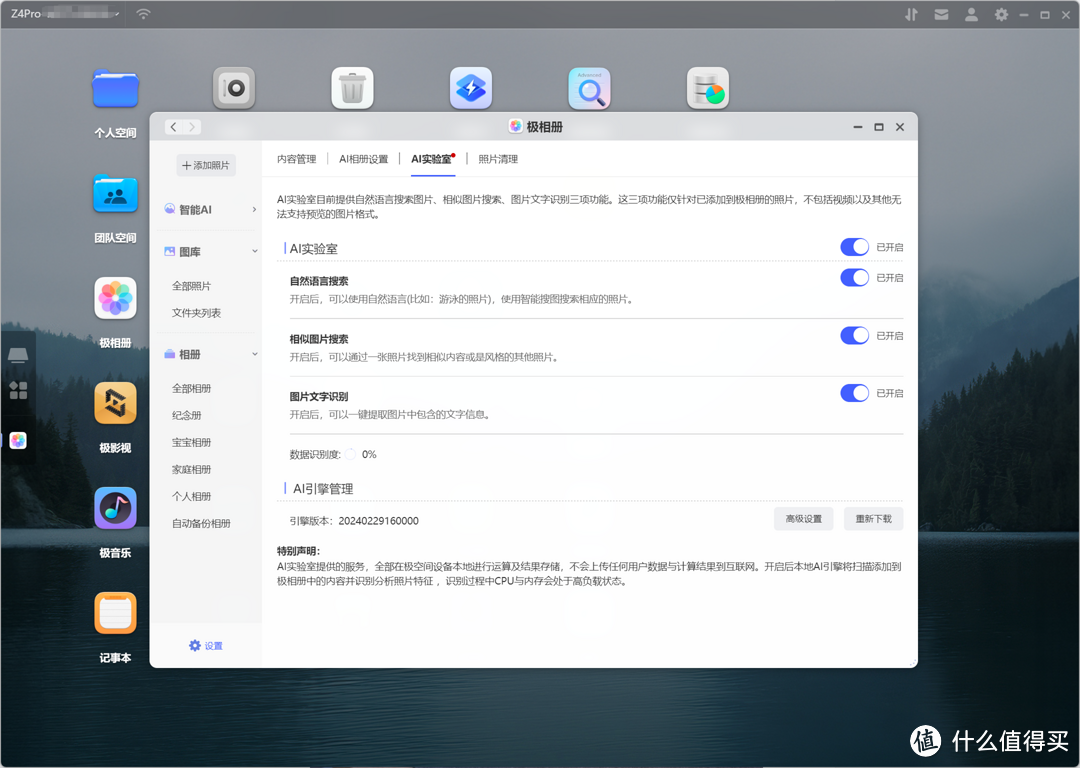Toggle the 相似图片搜索 switch

pyautogui.click(x=854, y=335)
